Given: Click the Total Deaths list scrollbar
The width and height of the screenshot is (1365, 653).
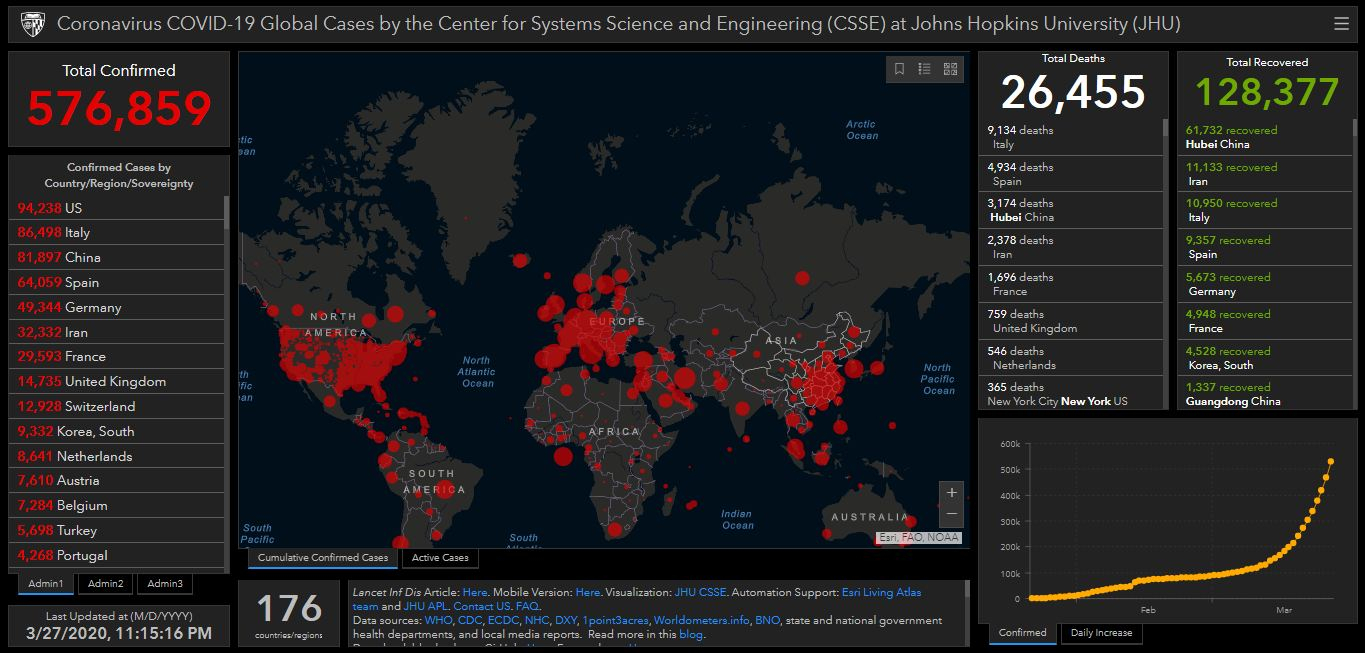Looking at the screenshot, I should 1164,128.
